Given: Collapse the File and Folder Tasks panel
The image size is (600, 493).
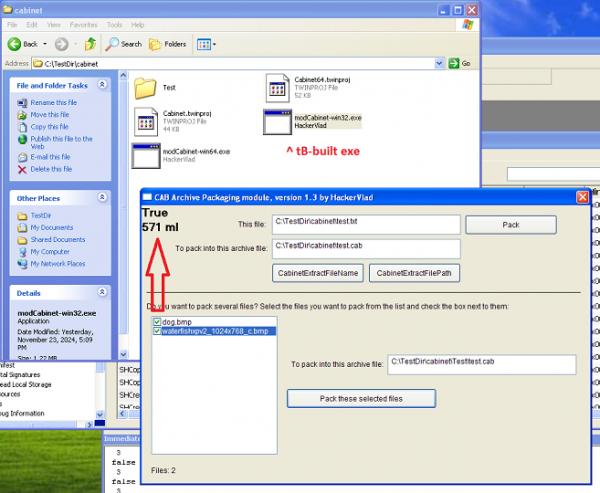Looking at the screenshot, I should (102, 84).
